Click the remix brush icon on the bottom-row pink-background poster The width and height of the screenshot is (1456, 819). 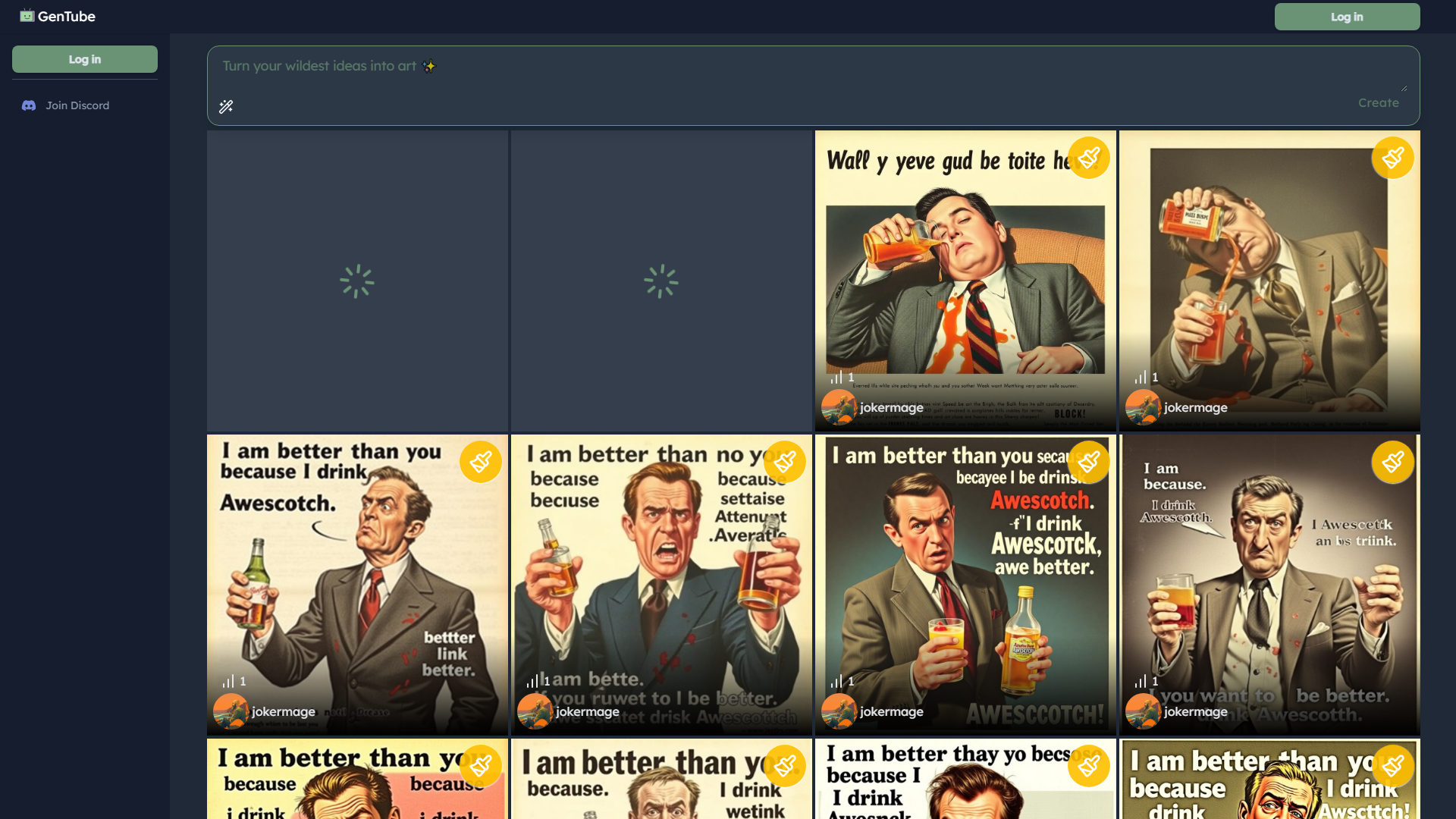coord(481,766)
